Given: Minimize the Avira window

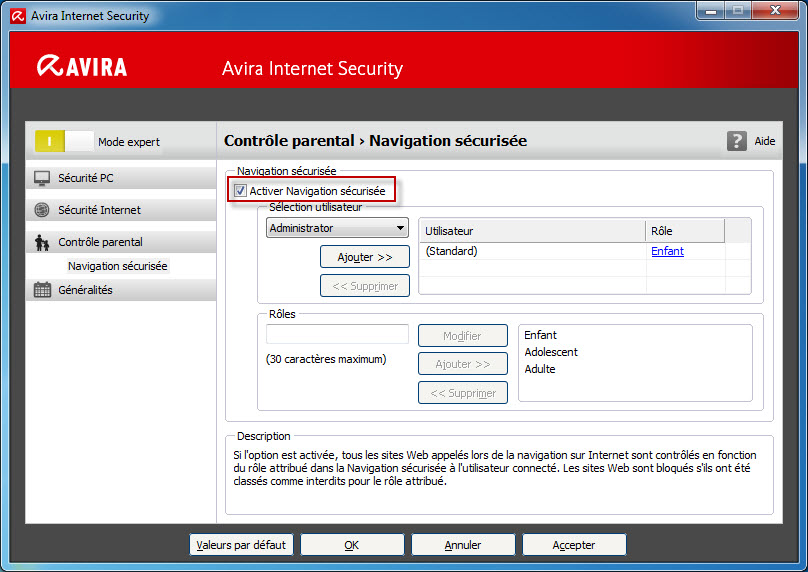Looking at the screenshot, I should click(711, 10).
